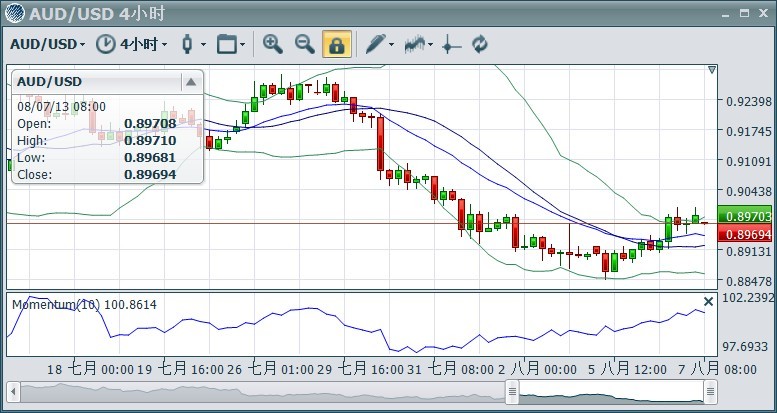
Task: Click the time axis label 5 八月 12:00
Action: (x=627, y=369)
